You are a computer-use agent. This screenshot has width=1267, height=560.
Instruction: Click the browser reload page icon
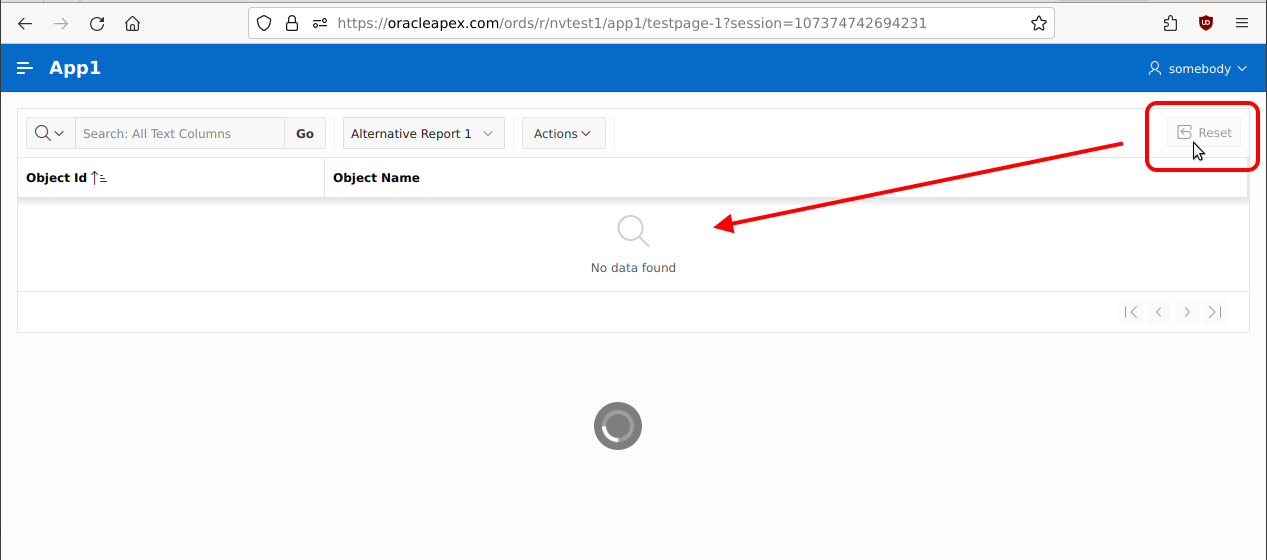pos(97,23)
